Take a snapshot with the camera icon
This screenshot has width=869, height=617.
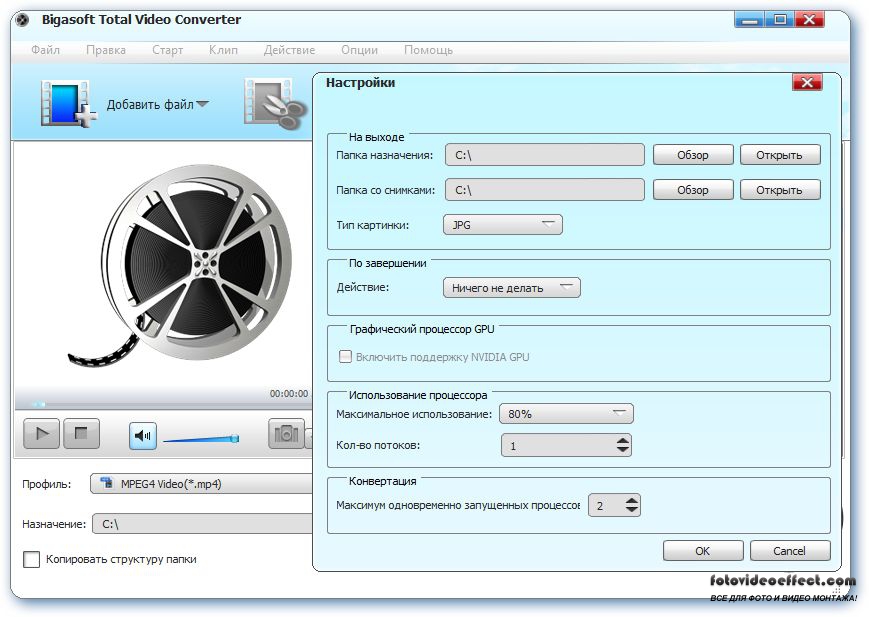pyautogui.click(x=286, y=434)
